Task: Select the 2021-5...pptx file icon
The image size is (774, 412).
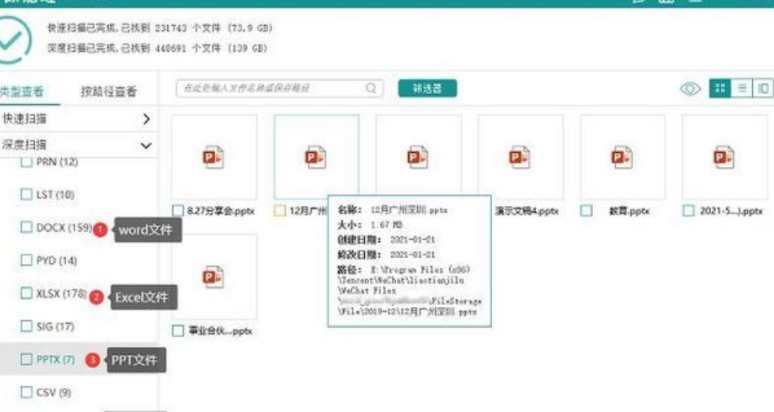Action: click(x=724, y=157)
